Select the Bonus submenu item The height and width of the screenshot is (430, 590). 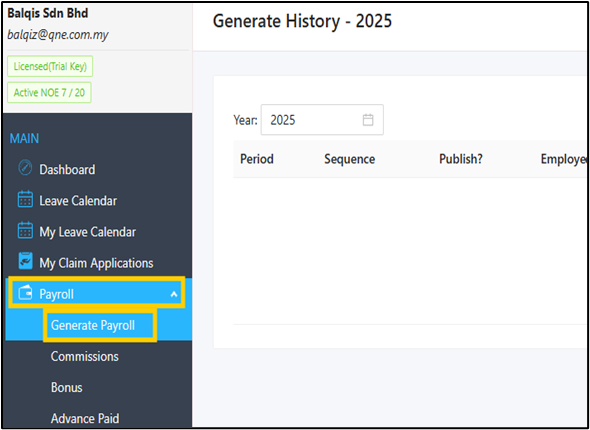[x=67, y=387]
